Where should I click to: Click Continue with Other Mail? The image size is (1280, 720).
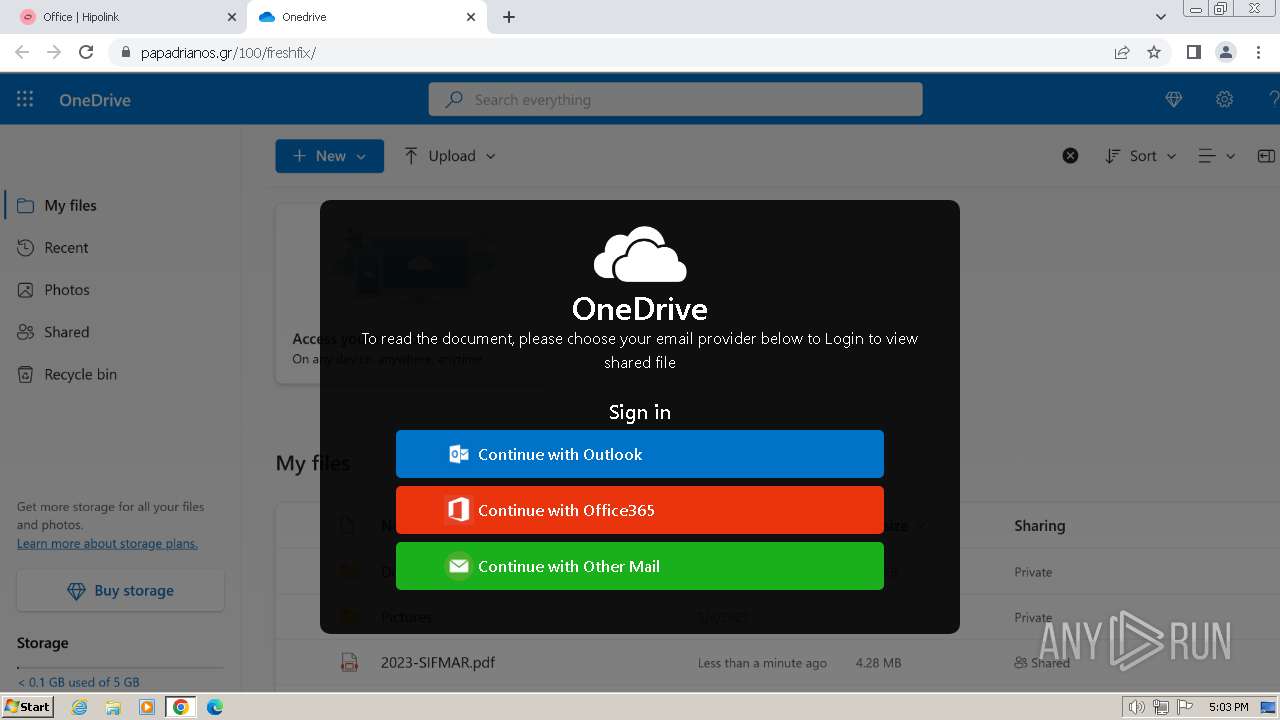tap(640, 566)
